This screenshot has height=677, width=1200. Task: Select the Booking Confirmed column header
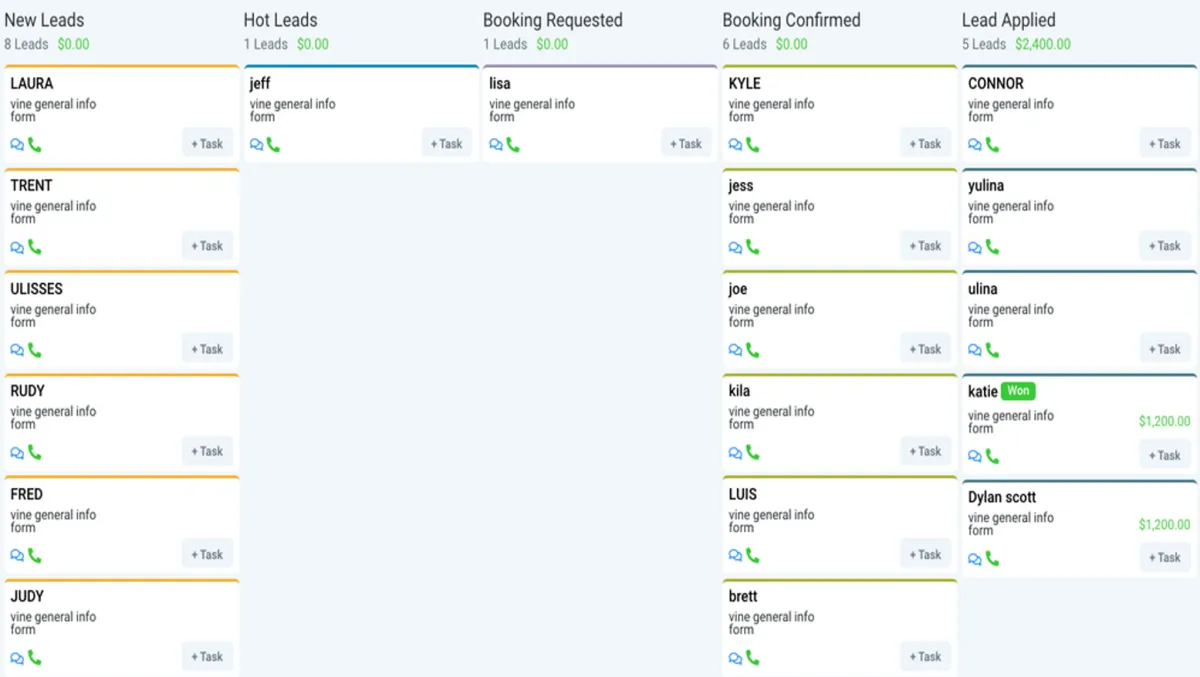[791, 20]
